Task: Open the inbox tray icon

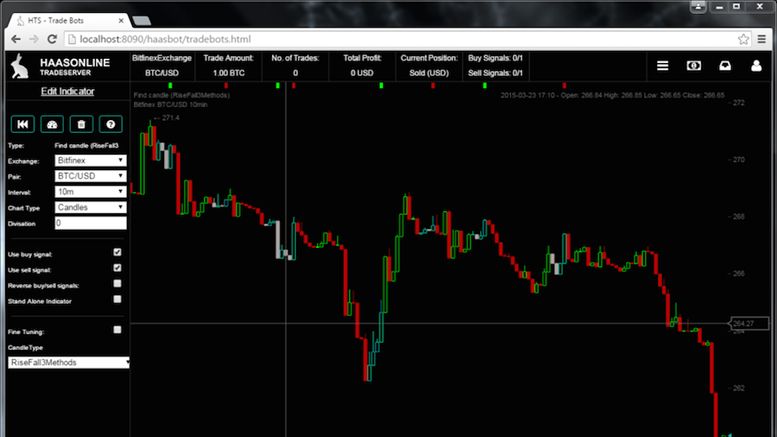Action: click(725, 66)
